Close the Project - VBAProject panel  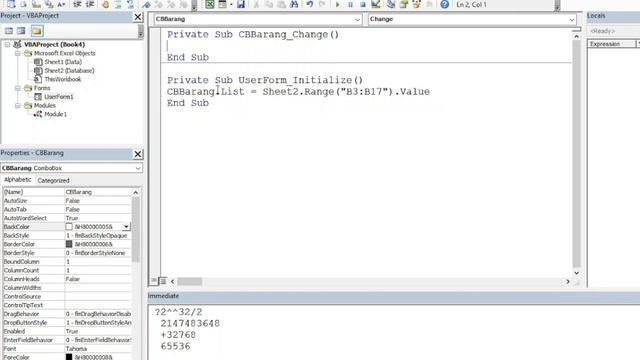tap(138, 17)
